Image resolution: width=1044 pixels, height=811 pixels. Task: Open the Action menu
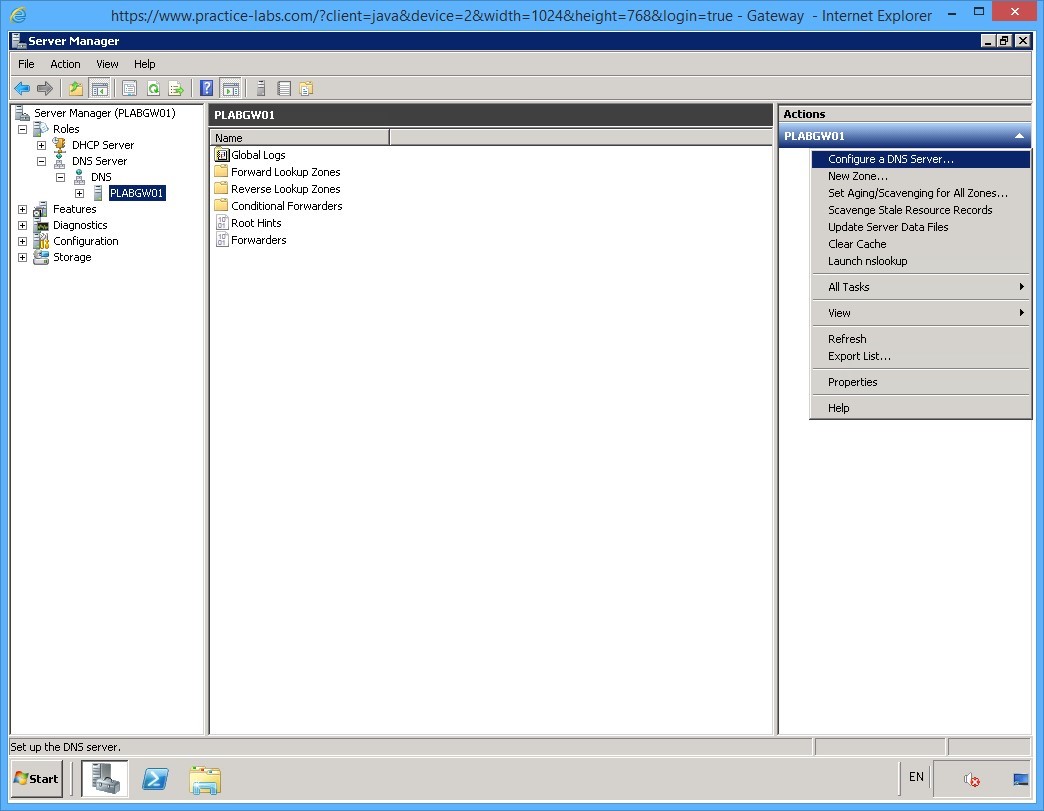point(65,63)
